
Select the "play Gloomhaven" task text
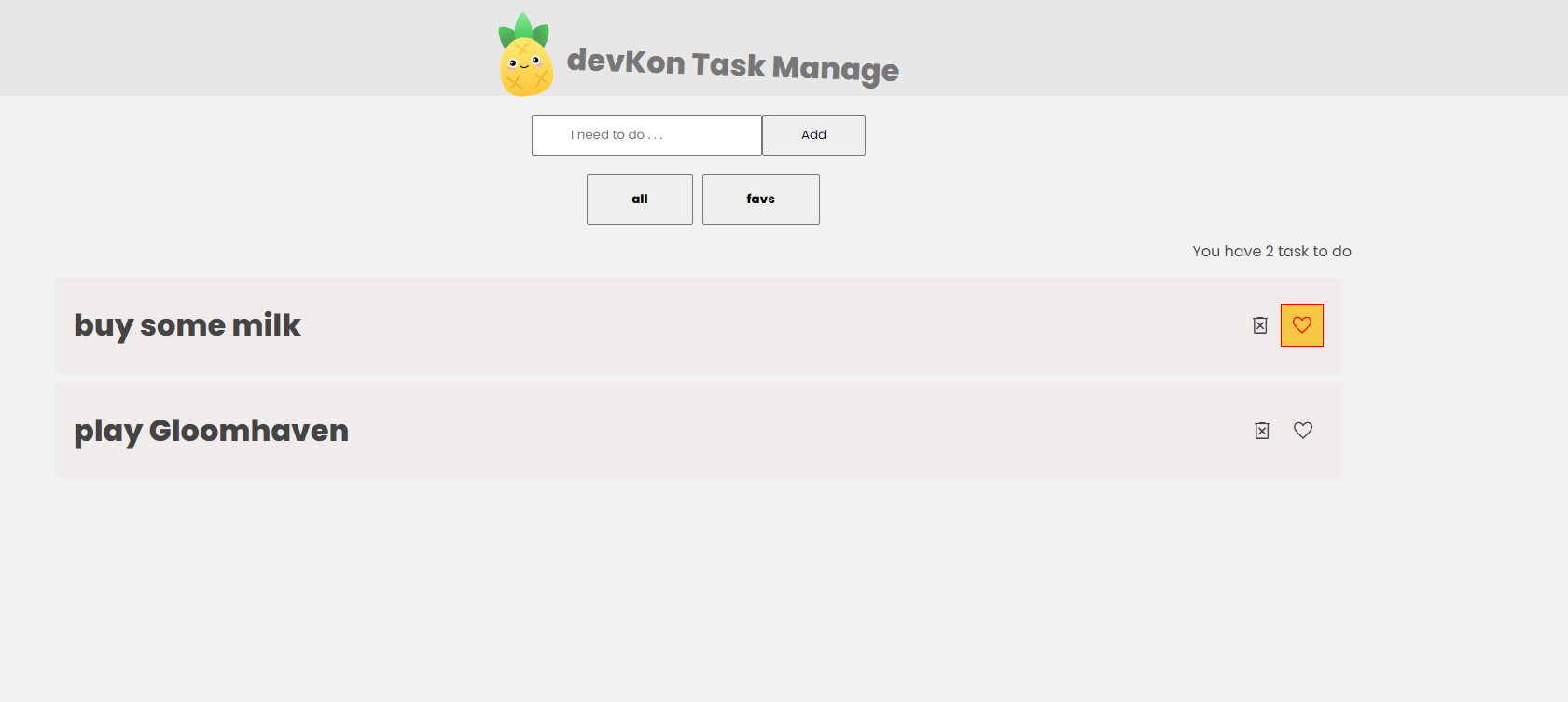[212, 431]
